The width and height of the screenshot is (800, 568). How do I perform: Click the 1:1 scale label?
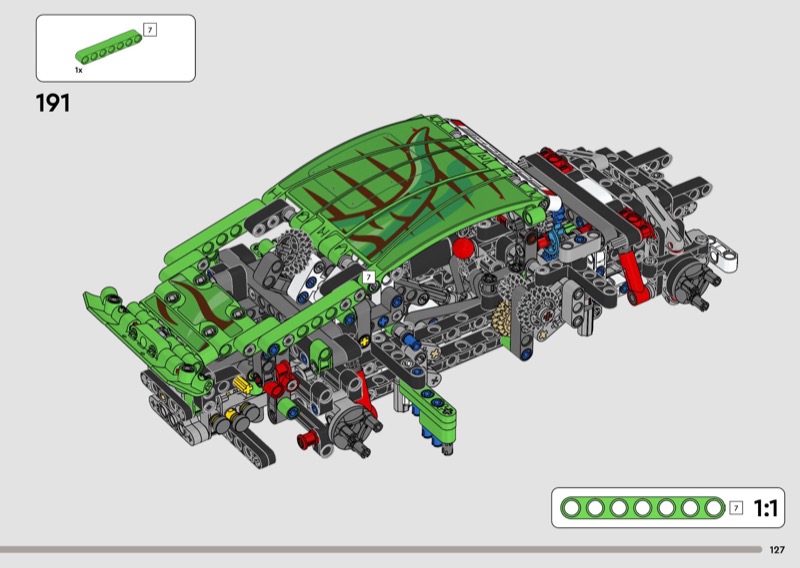(765, 509)
